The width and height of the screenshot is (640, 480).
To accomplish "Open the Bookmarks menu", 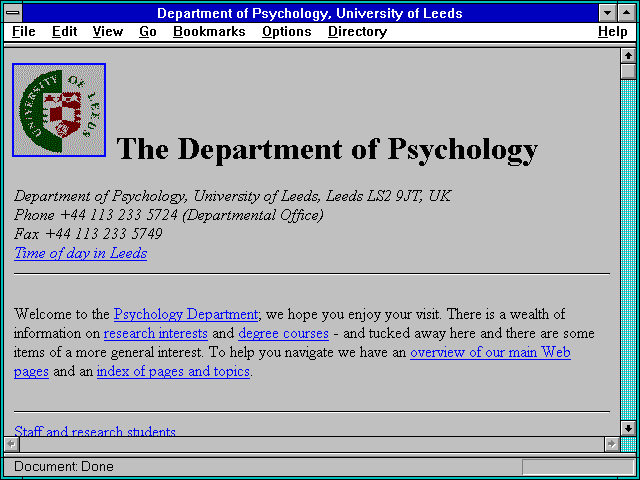I will (209, 32).
